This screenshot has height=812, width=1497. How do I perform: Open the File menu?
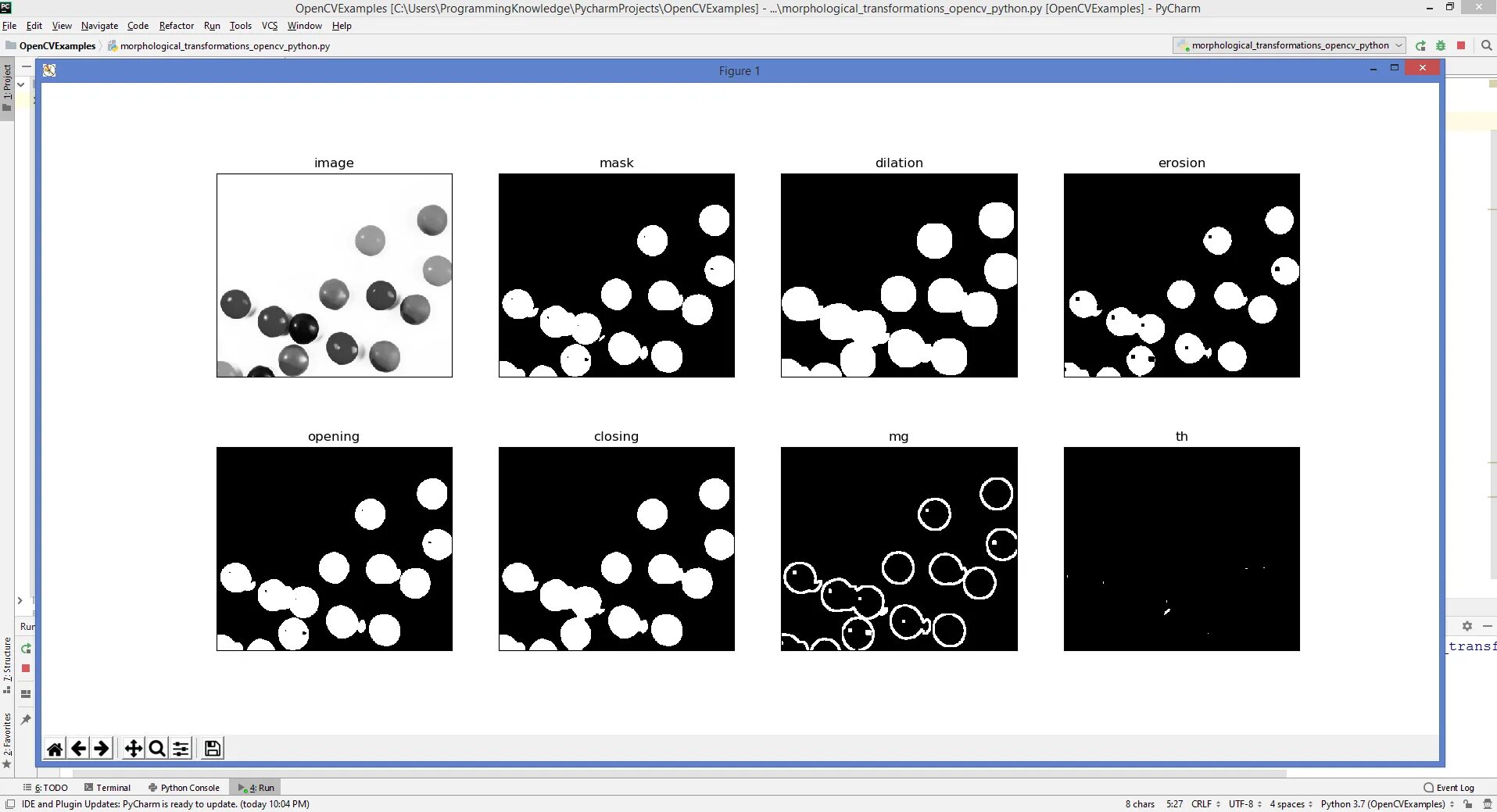9,26
